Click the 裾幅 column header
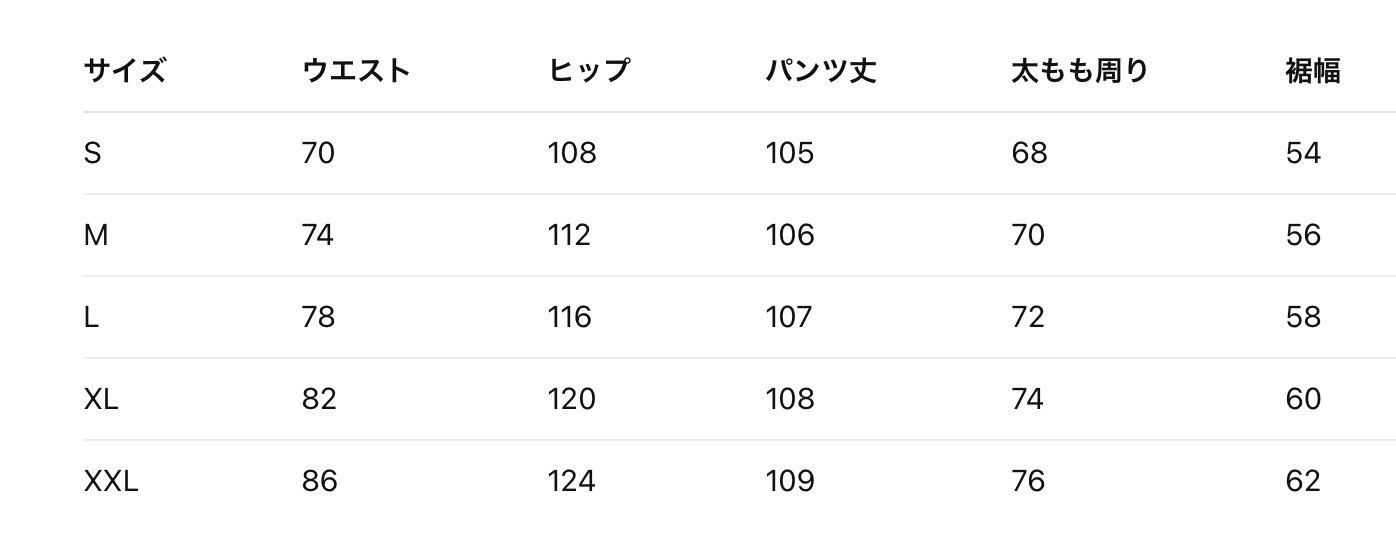 (x=1313, y=71)
